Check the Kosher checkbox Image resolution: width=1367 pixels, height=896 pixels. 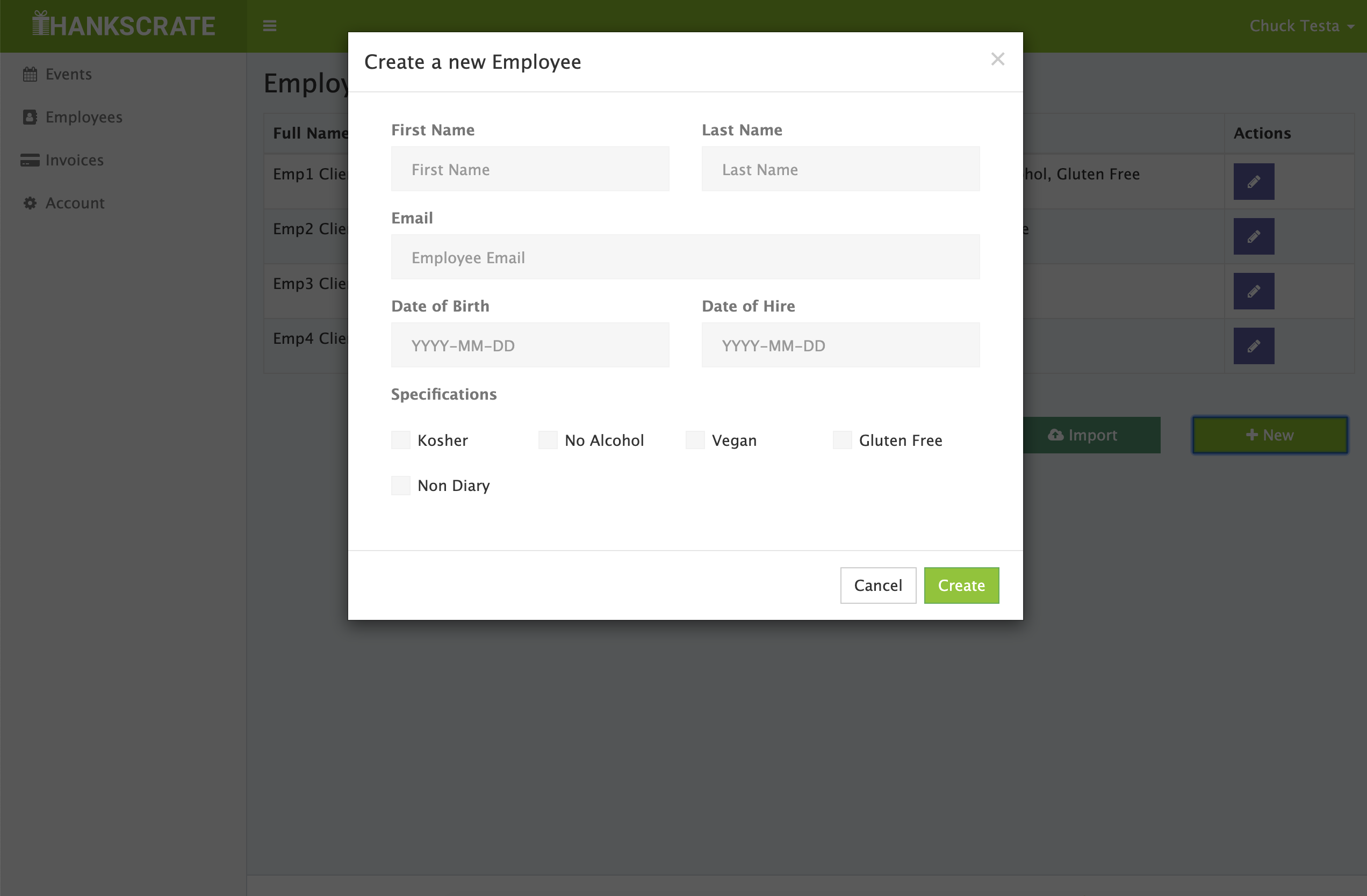401,440
